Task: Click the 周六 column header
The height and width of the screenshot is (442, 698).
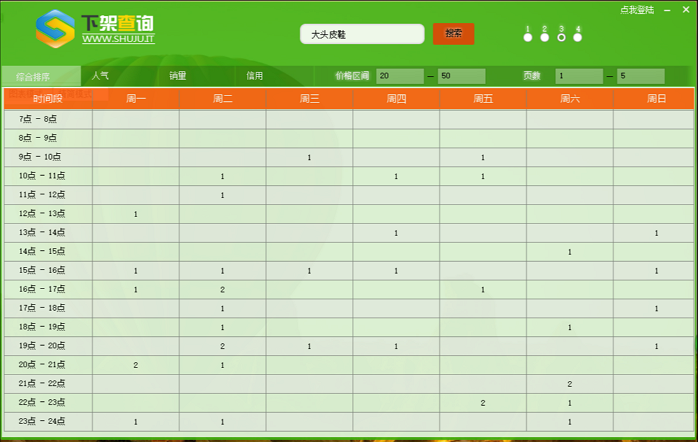Action: click(x=570, y=99)
